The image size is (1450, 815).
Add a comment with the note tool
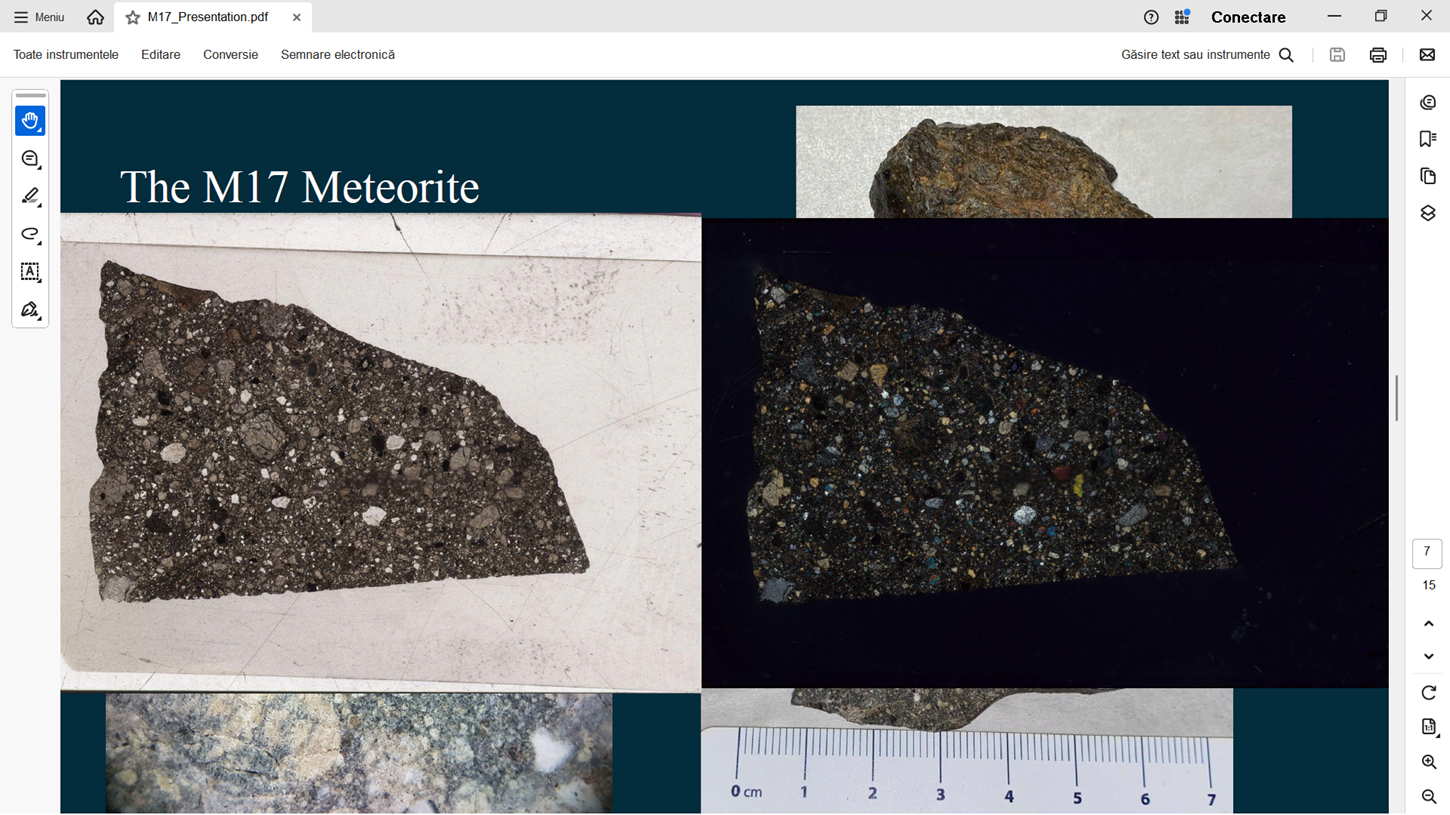30,159
